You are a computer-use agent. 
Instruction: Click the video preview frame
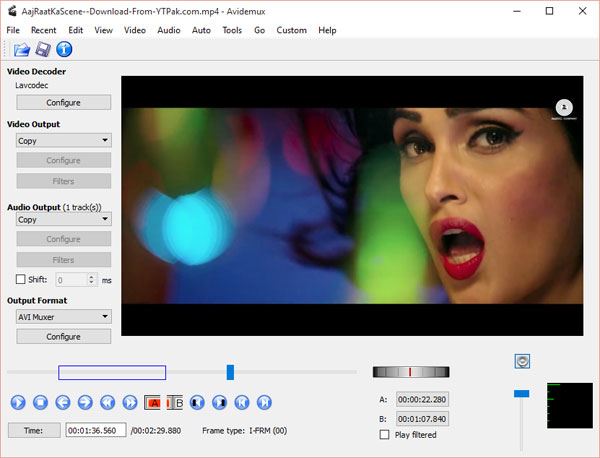click(x=352, y=206)
